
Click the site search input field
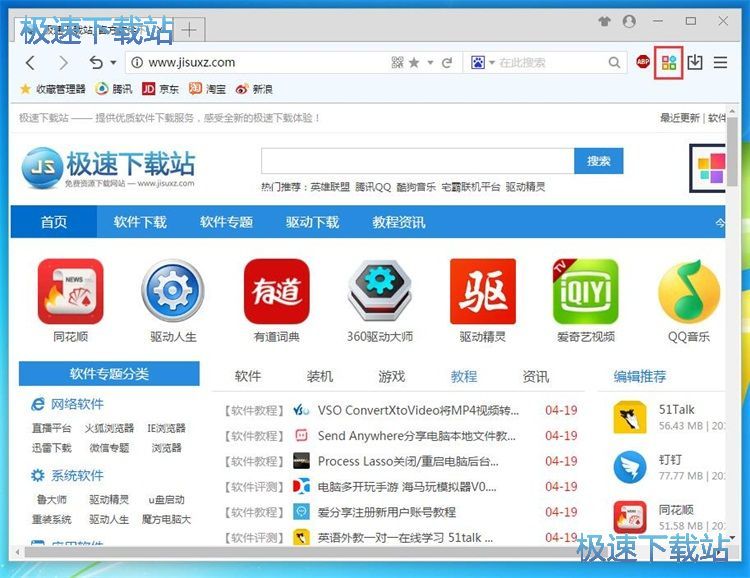418,161
